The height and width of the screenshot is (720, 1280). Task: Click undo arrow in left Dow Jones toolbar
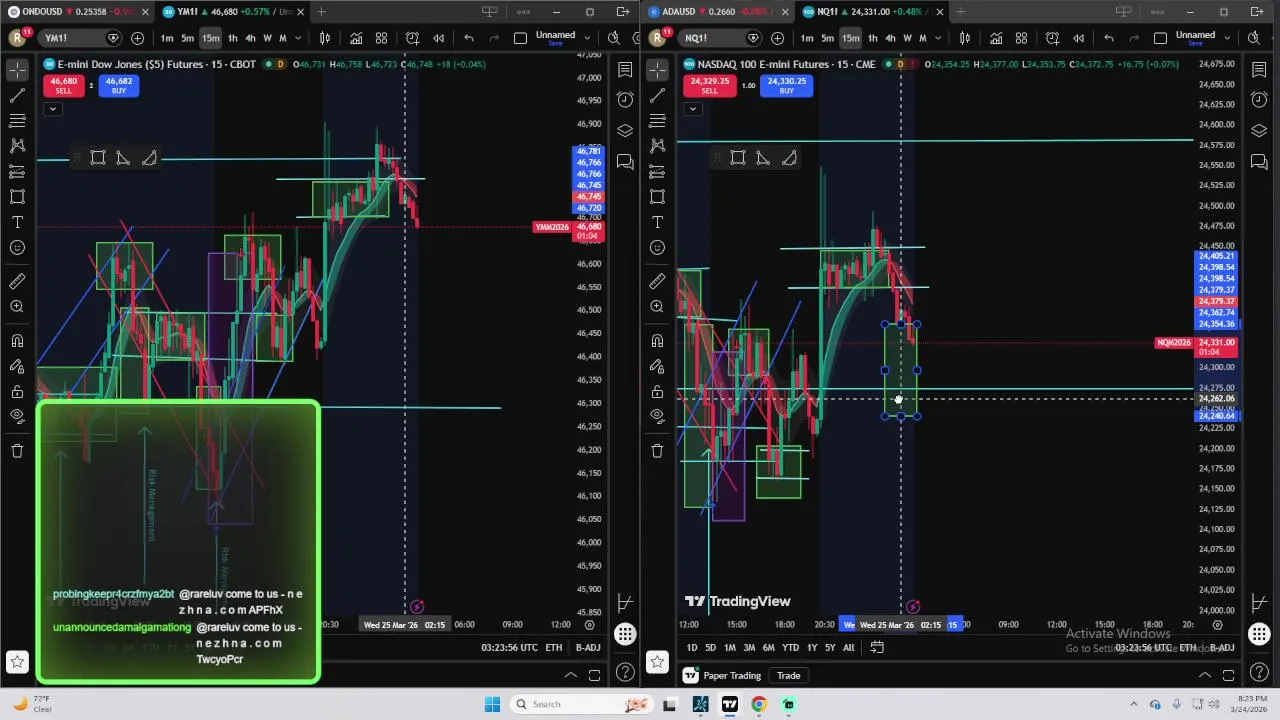point(469,38)
